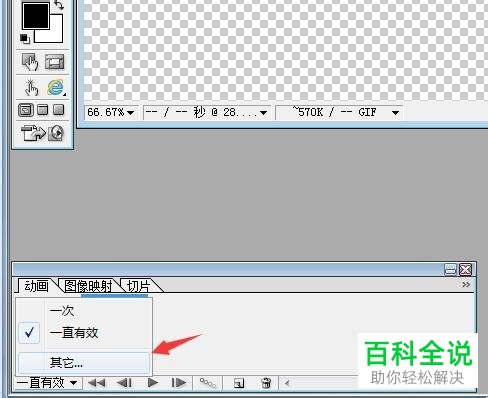Click the black foreground color swatch
The image size is (488, 398).
tap(36, 15)
